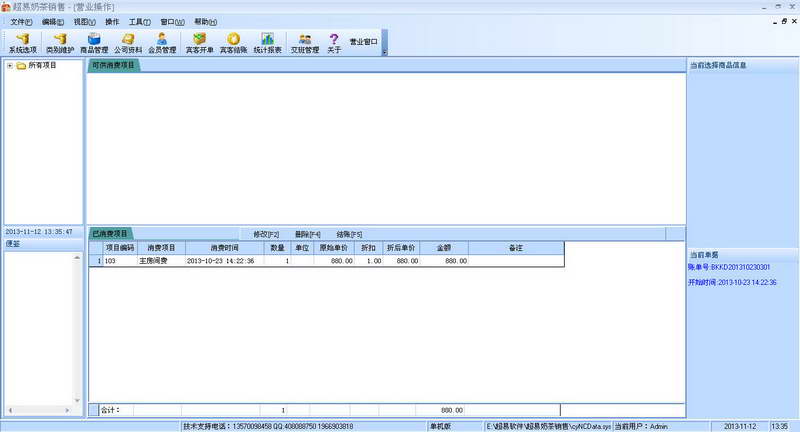Viewport: 800px width, 432px height.
Task: Open the 帮助 (Help) menu
Action: [204, 21]
